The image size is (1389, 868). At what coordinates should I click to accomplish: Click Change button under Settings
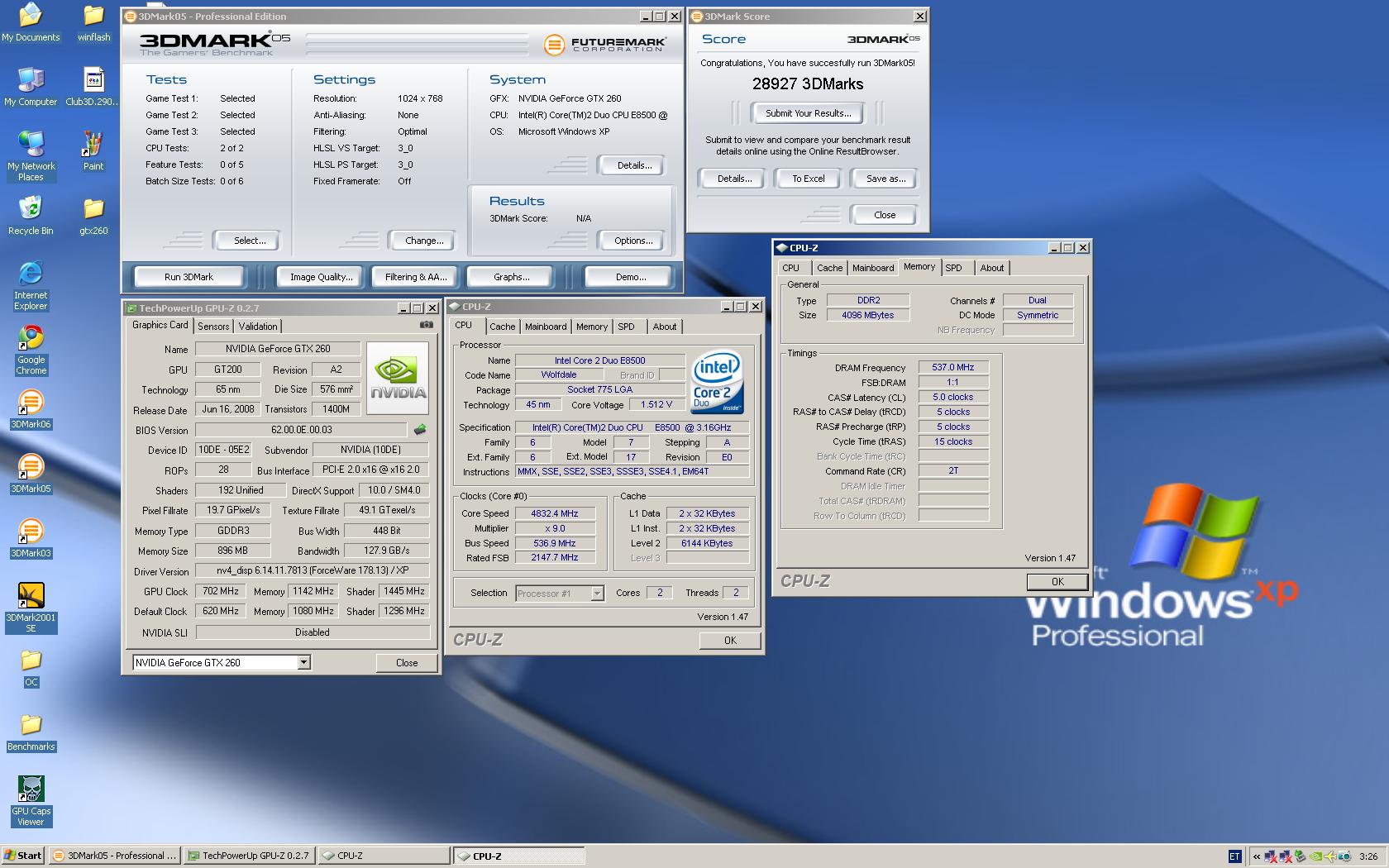point(424,241)
